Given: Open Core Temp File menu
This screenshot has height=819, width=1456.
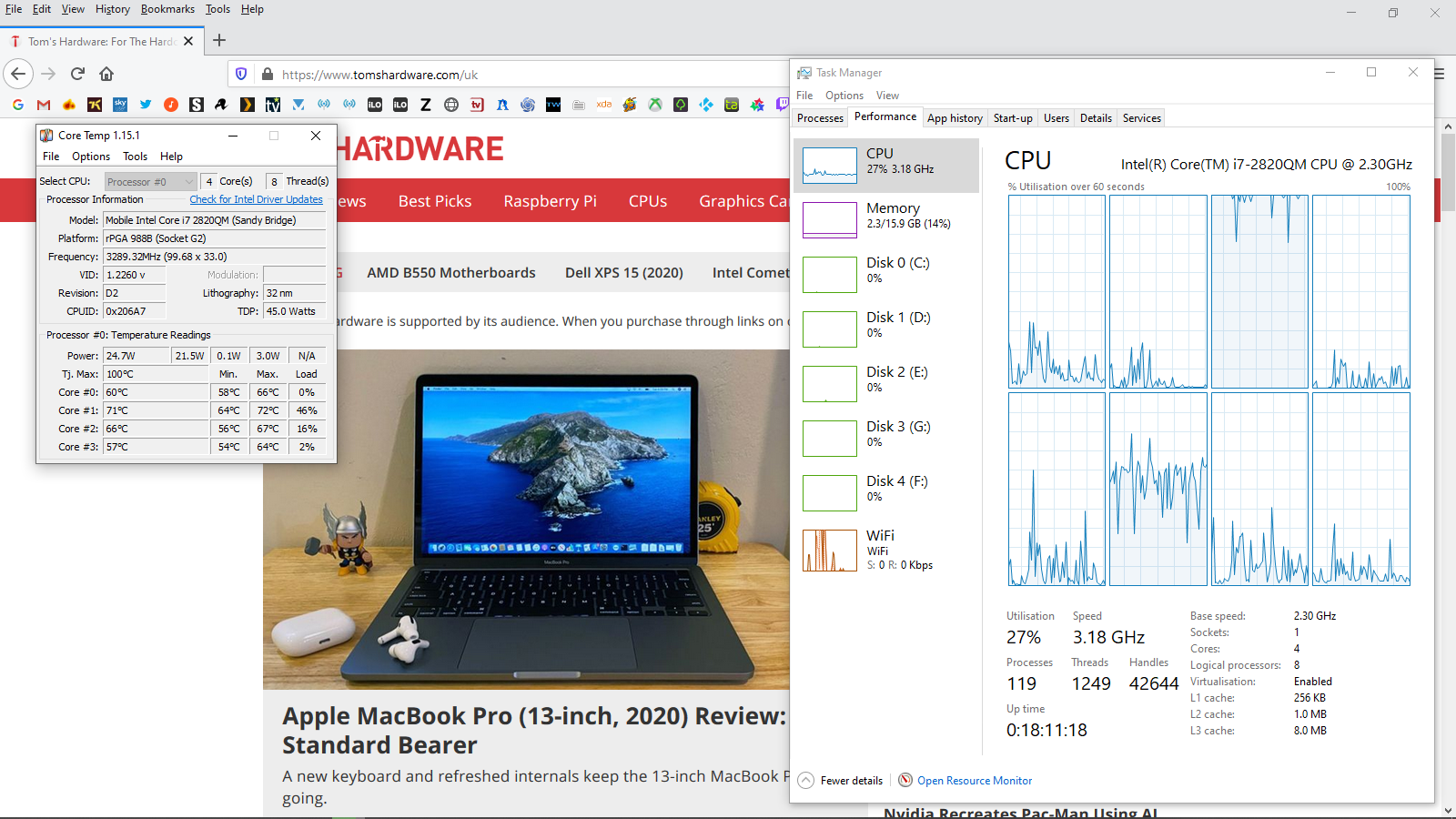Looking at the screenshot, I should click(x=51, y=157).
